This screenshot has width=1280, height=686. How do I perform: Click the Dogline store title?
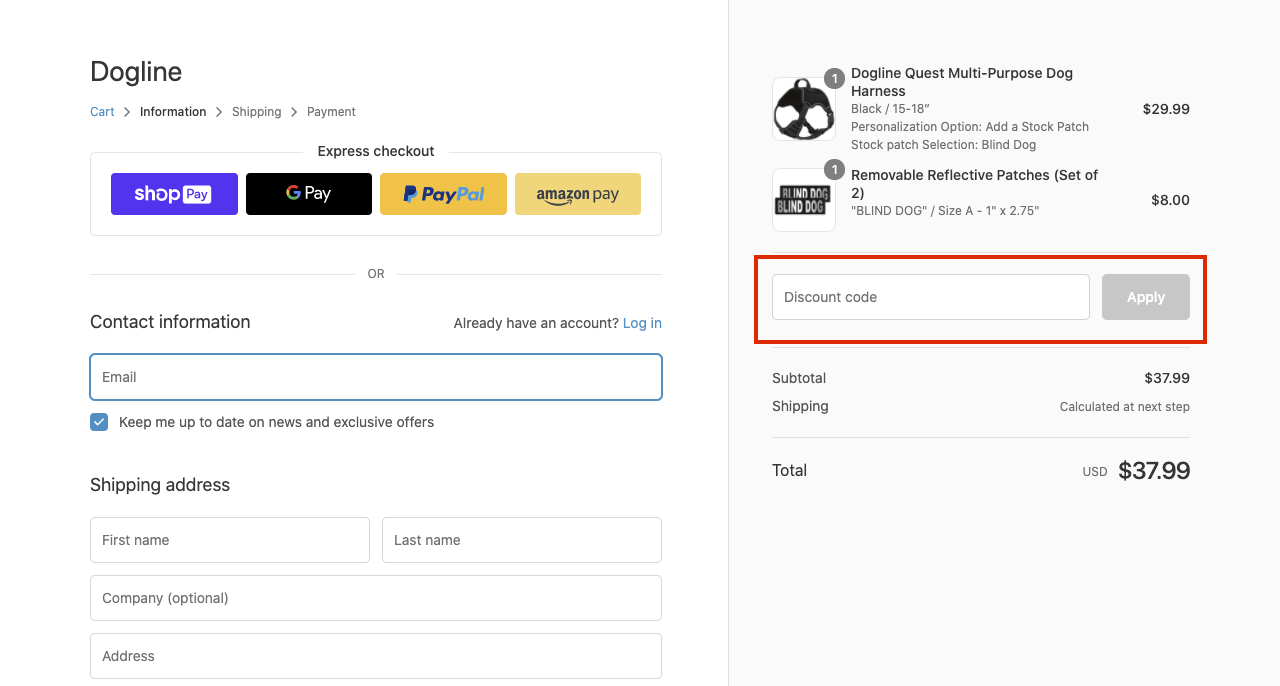(x=136, y=71)
